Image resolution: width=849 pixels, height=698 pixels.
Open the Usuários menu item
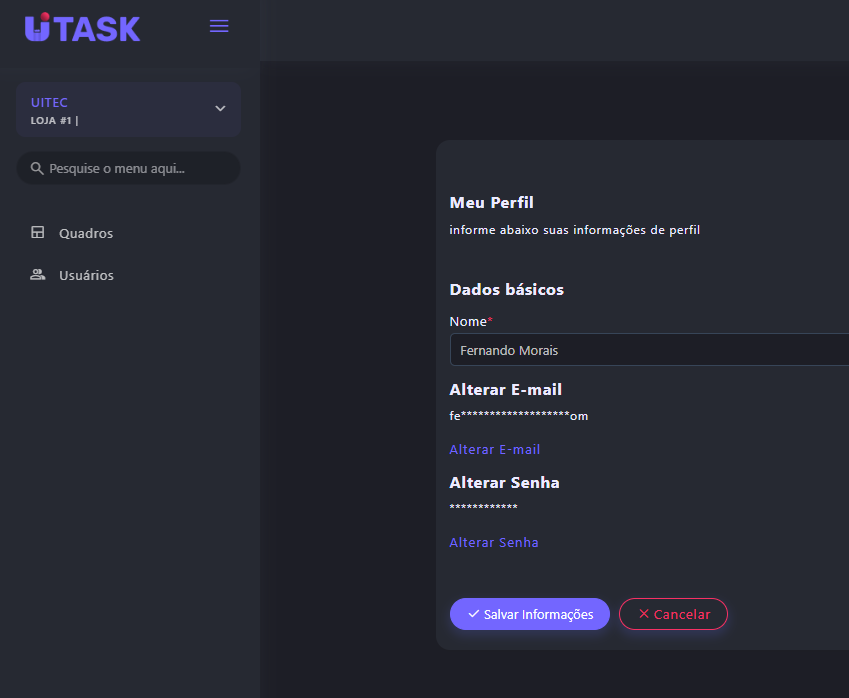(x=86, y=275)
